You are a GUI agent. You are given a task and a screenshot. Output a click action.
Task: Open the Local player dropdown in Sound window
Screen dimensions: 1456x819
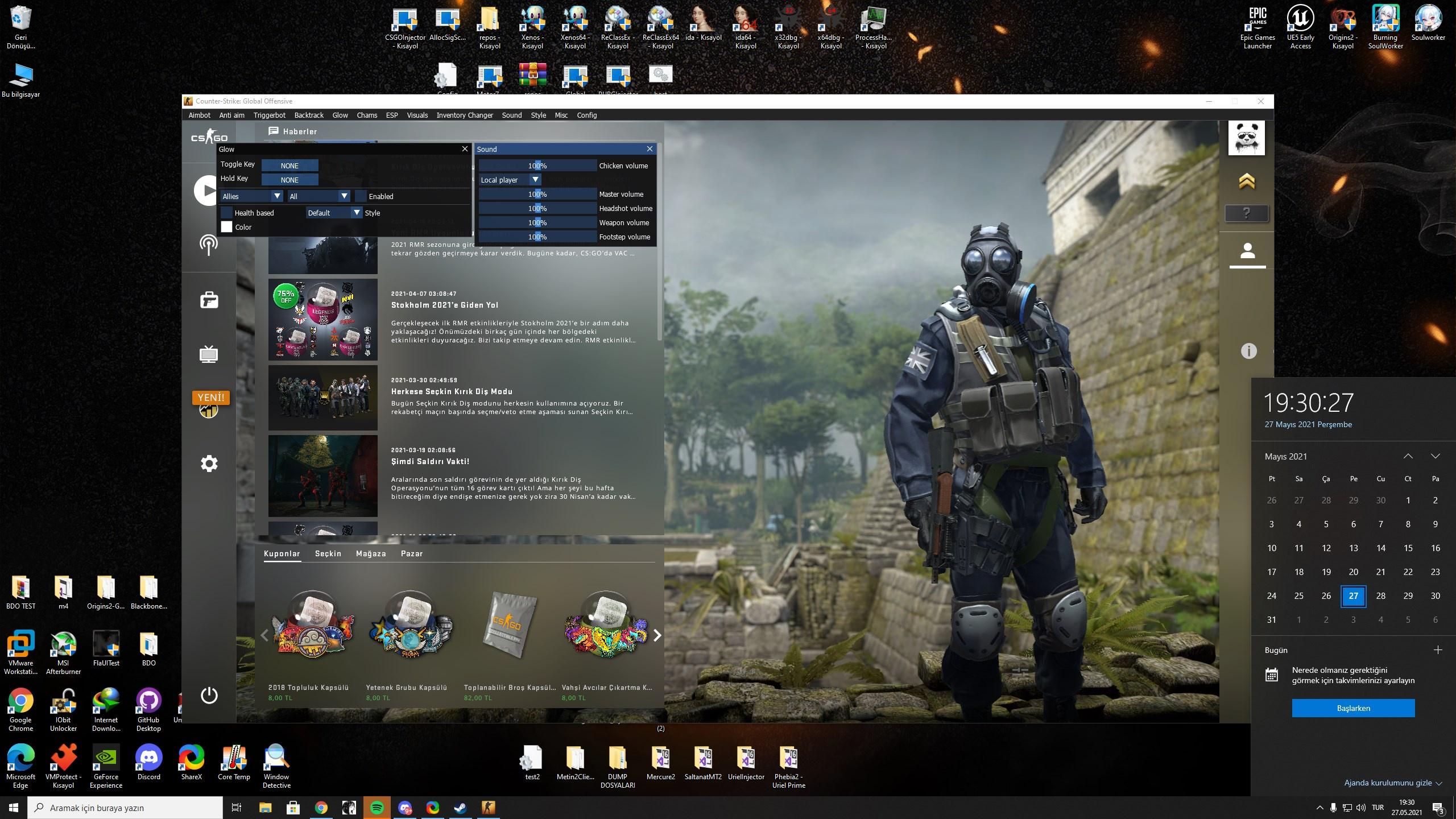[x=510, y=180]
